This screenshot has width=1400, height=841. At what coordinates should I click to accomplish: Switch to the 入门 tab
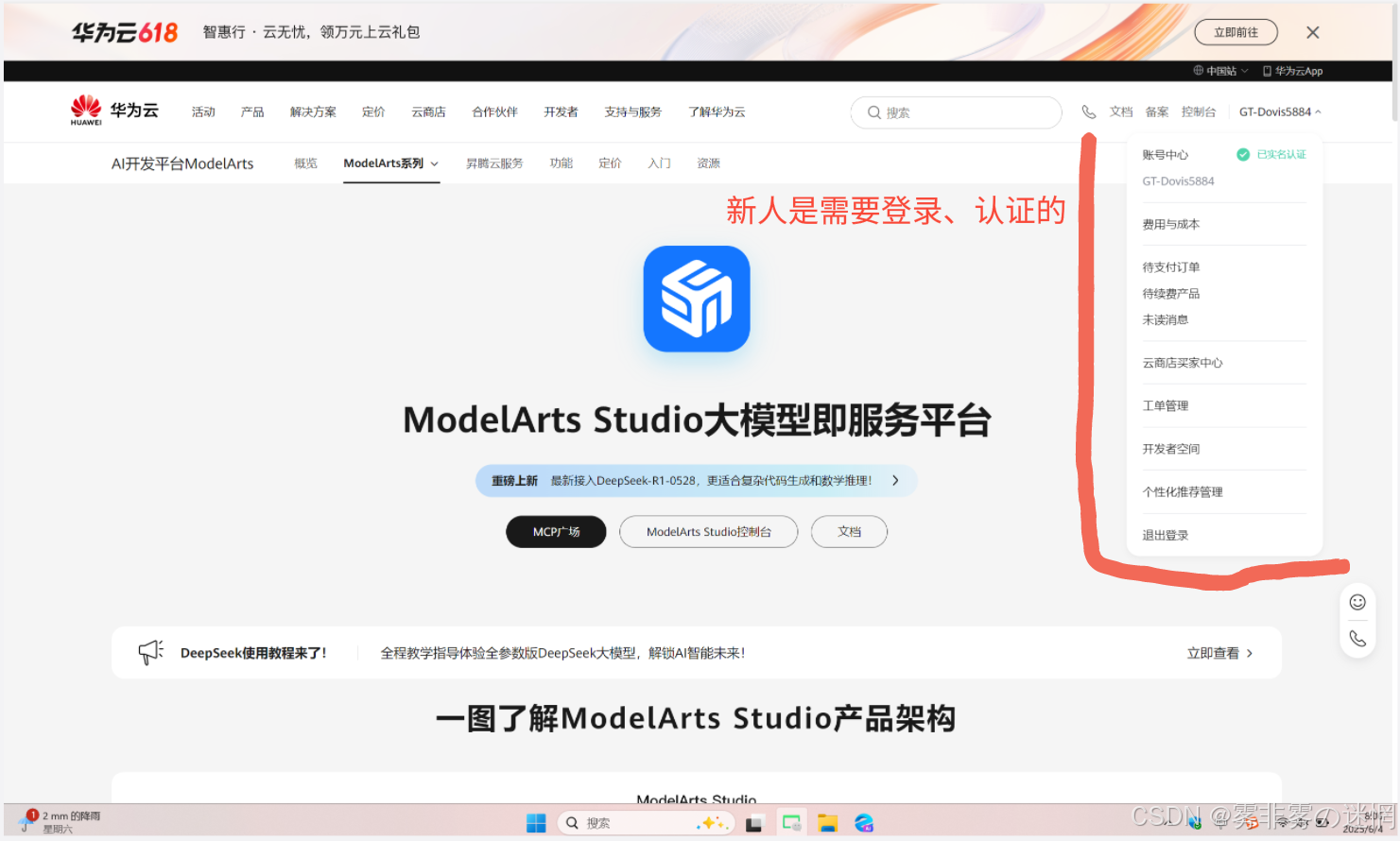[x=659, y=163]
